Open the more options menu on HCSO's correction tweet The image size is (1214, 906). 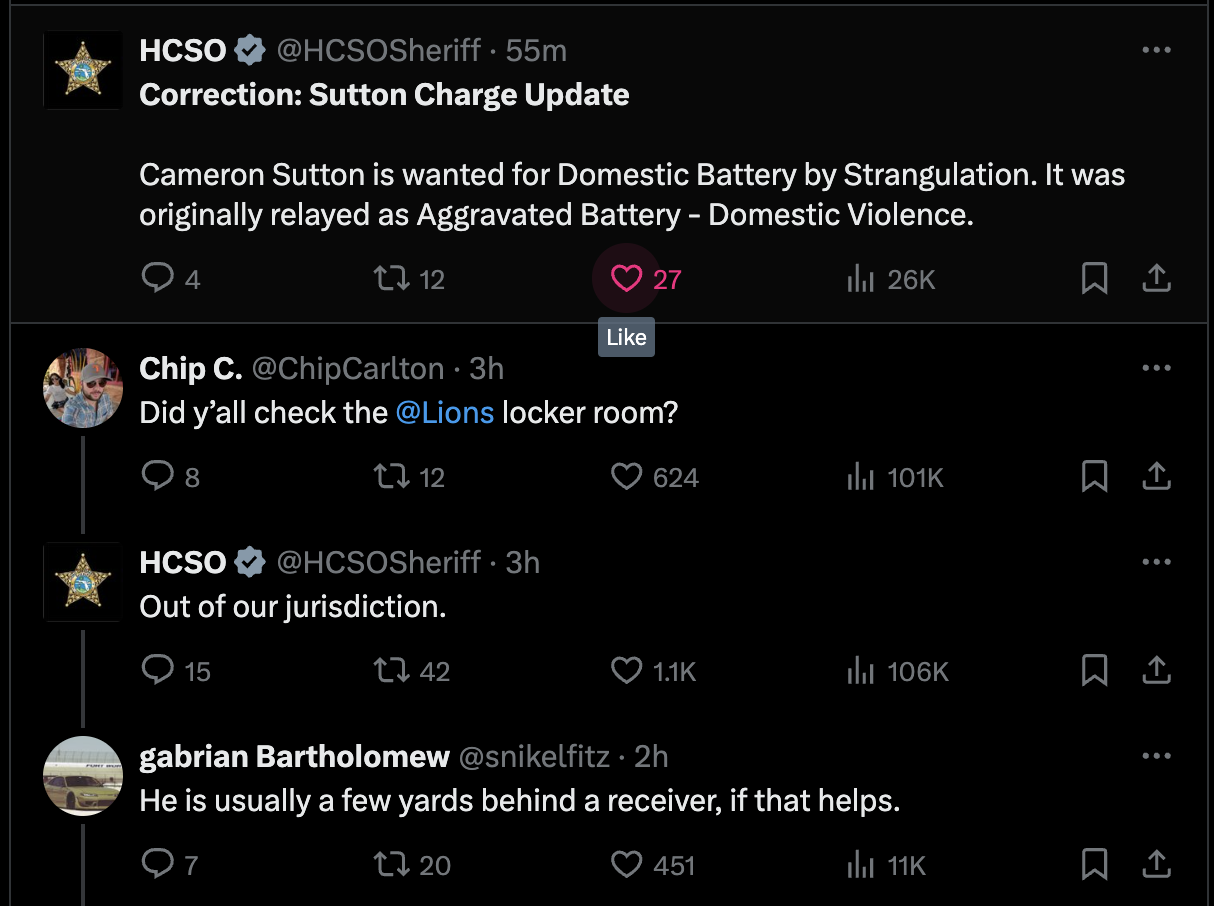point(1156,49)
